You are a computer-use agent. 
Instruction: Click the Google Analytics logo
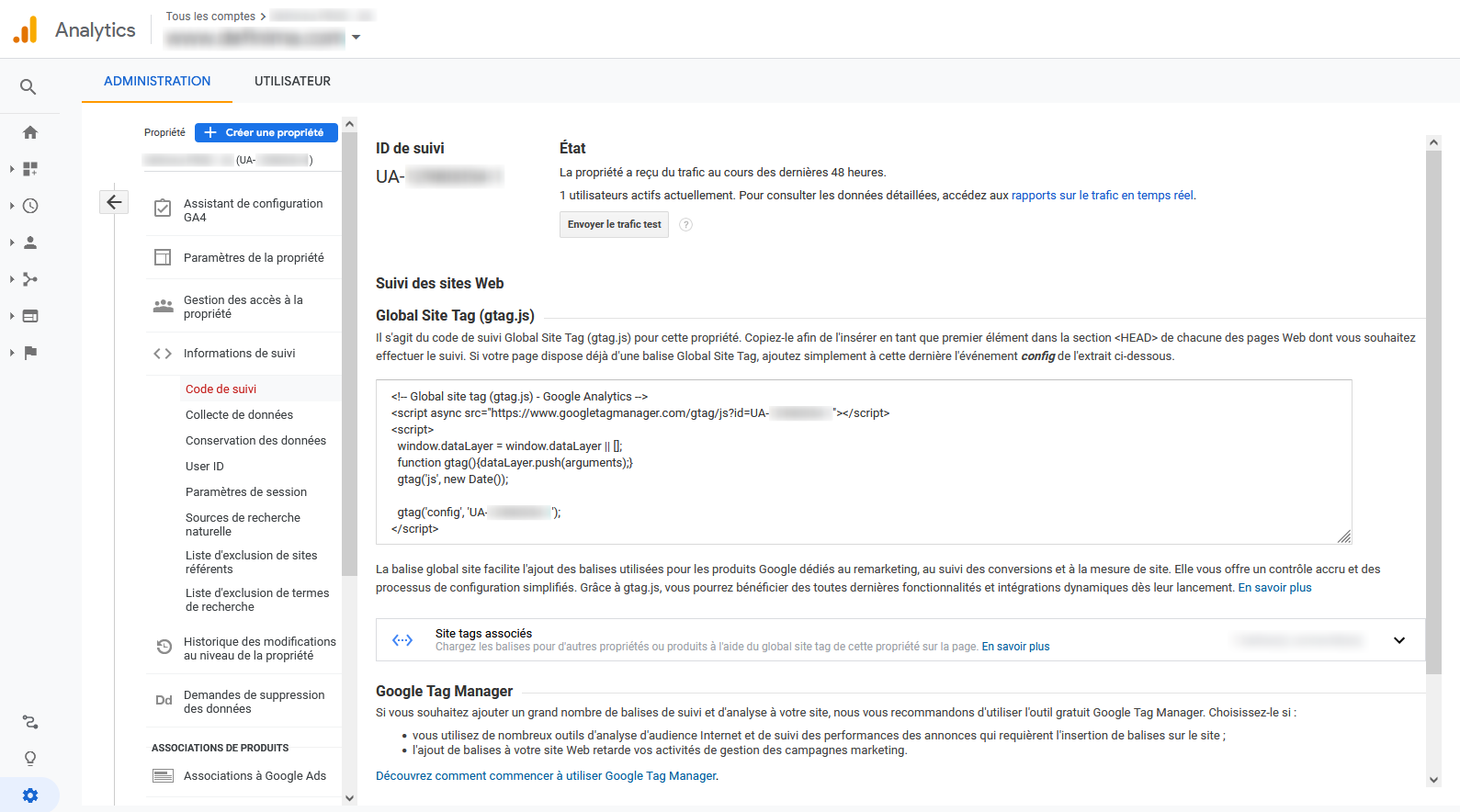point(26,29)
